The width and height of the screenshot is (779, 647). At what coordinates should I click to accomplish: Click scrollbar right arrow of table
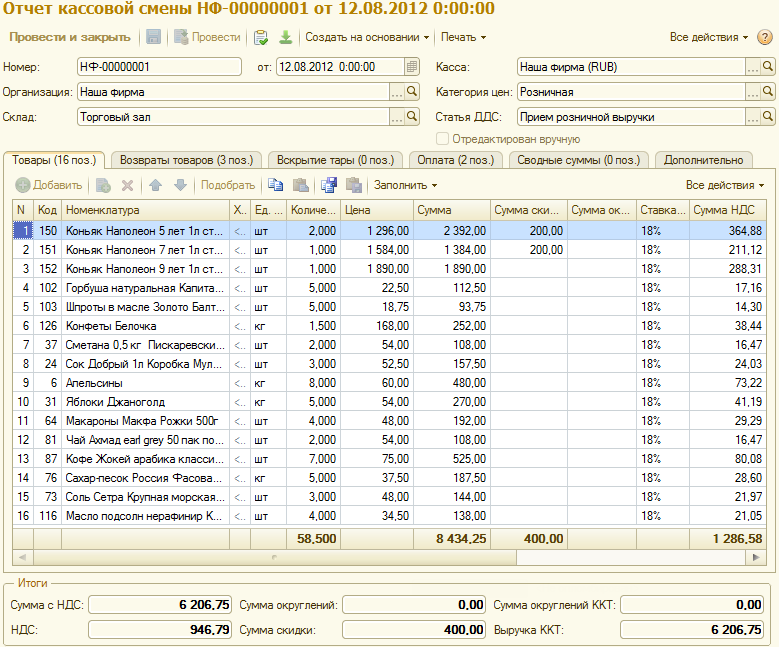tap(756, 558)
